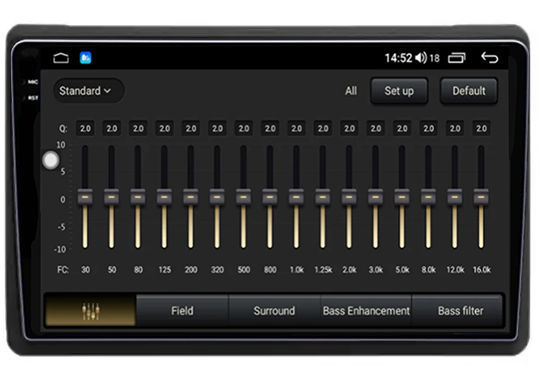Select the equalizer sliders icon tab
The width and height of the screenshot is (540, 373).
(x=91, y=311)
